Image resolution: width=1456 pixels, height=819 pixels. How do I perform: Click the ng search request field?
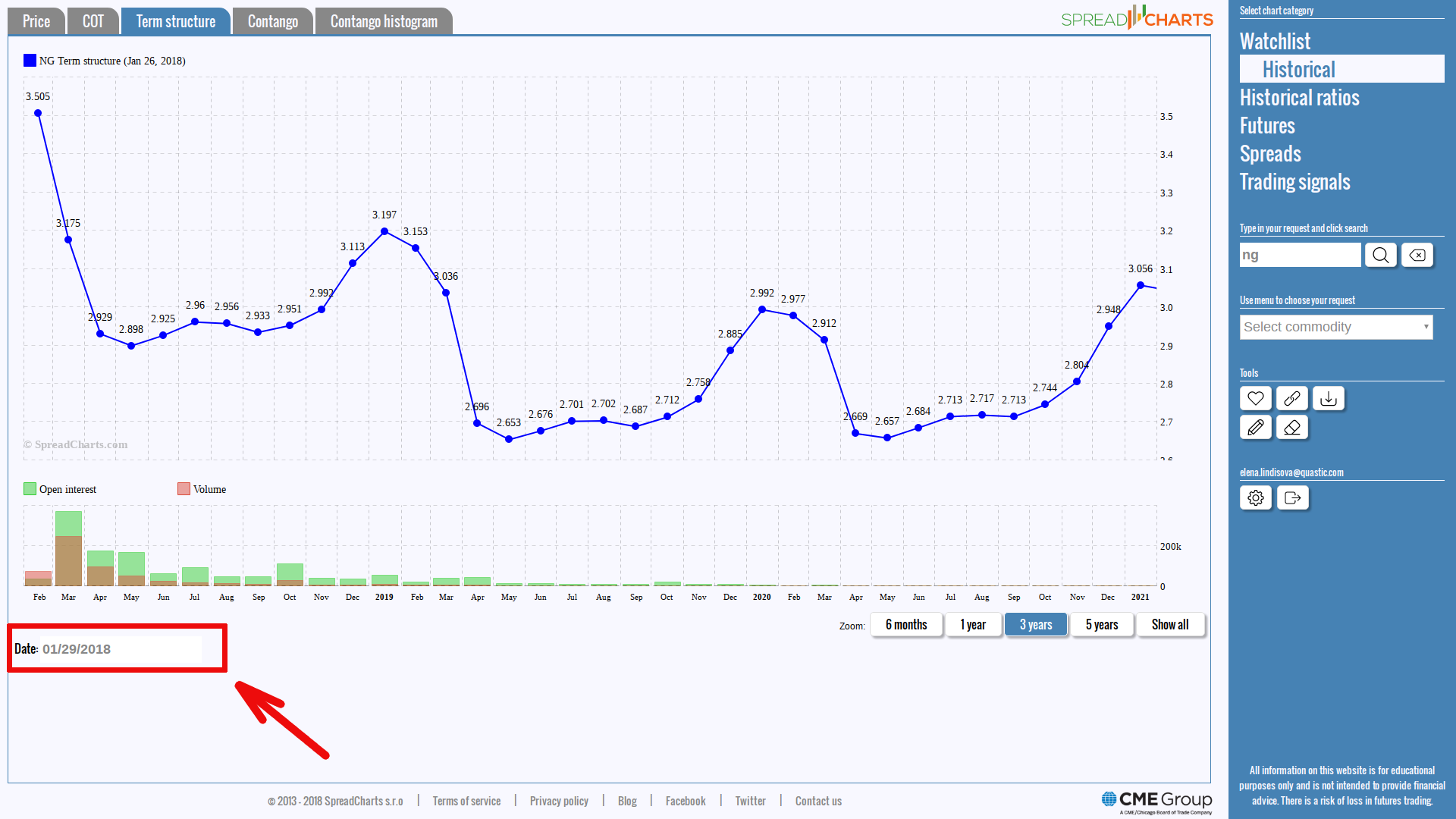(1300, 255)
